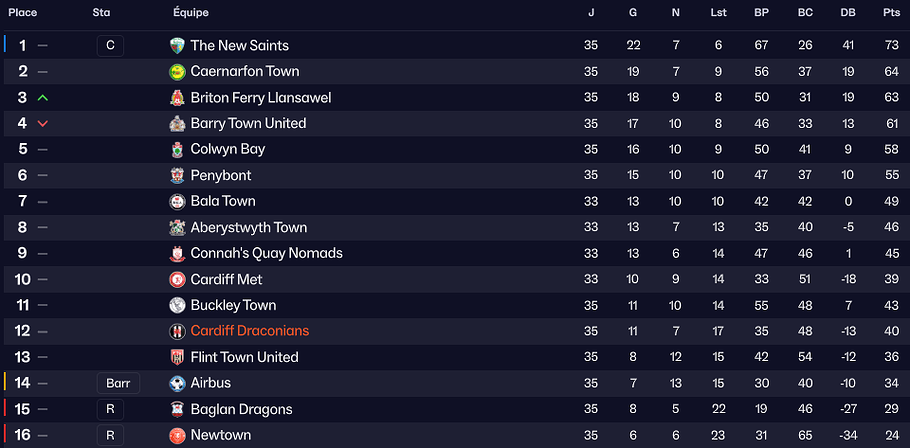Click Barry Town United crest icon
Viewport: 910px width, 448px height.
coord(177,123)
